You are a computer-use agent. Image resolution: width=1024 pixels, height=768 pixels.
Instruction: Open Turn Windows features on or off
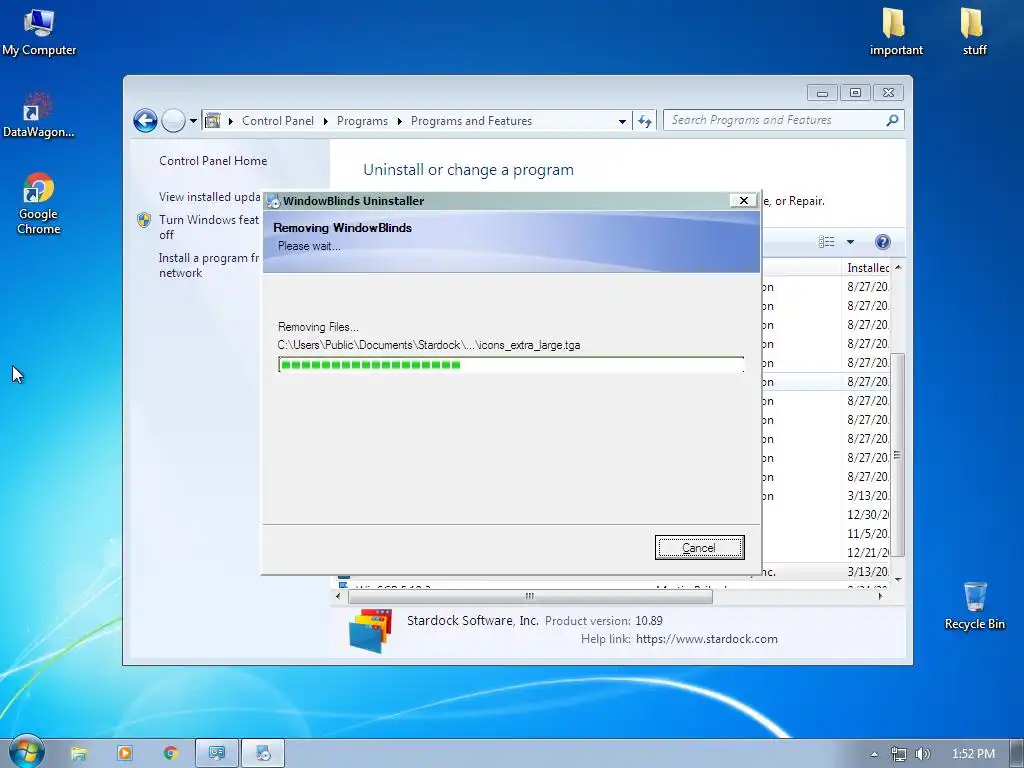click(x=209, y=227)
